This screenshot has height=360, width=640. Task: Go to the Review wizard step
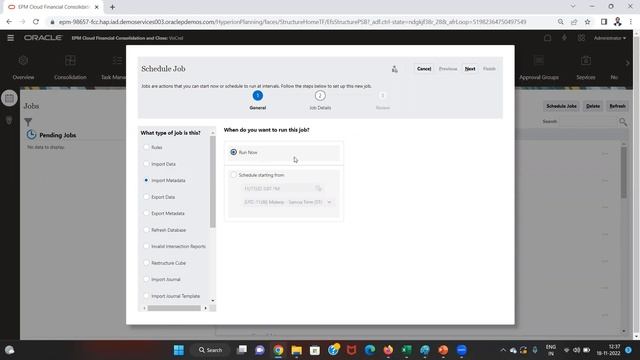[382, 100]
